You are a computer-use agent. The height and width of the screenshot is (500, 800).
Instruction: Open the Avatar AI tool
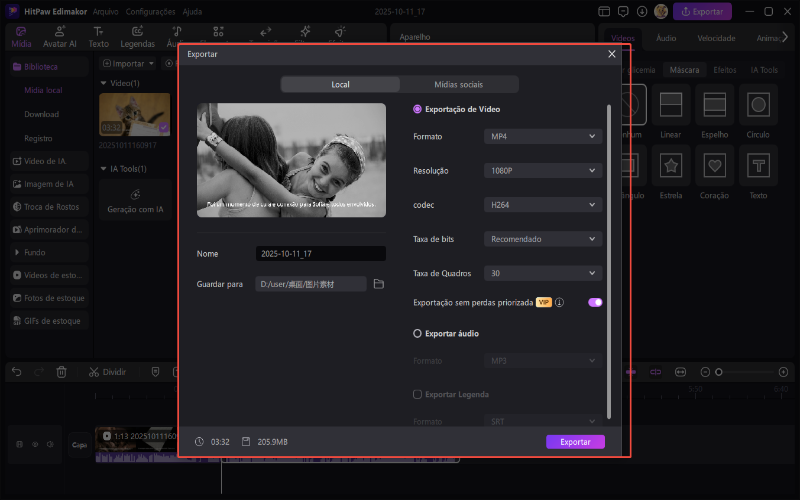click(59, 38)
